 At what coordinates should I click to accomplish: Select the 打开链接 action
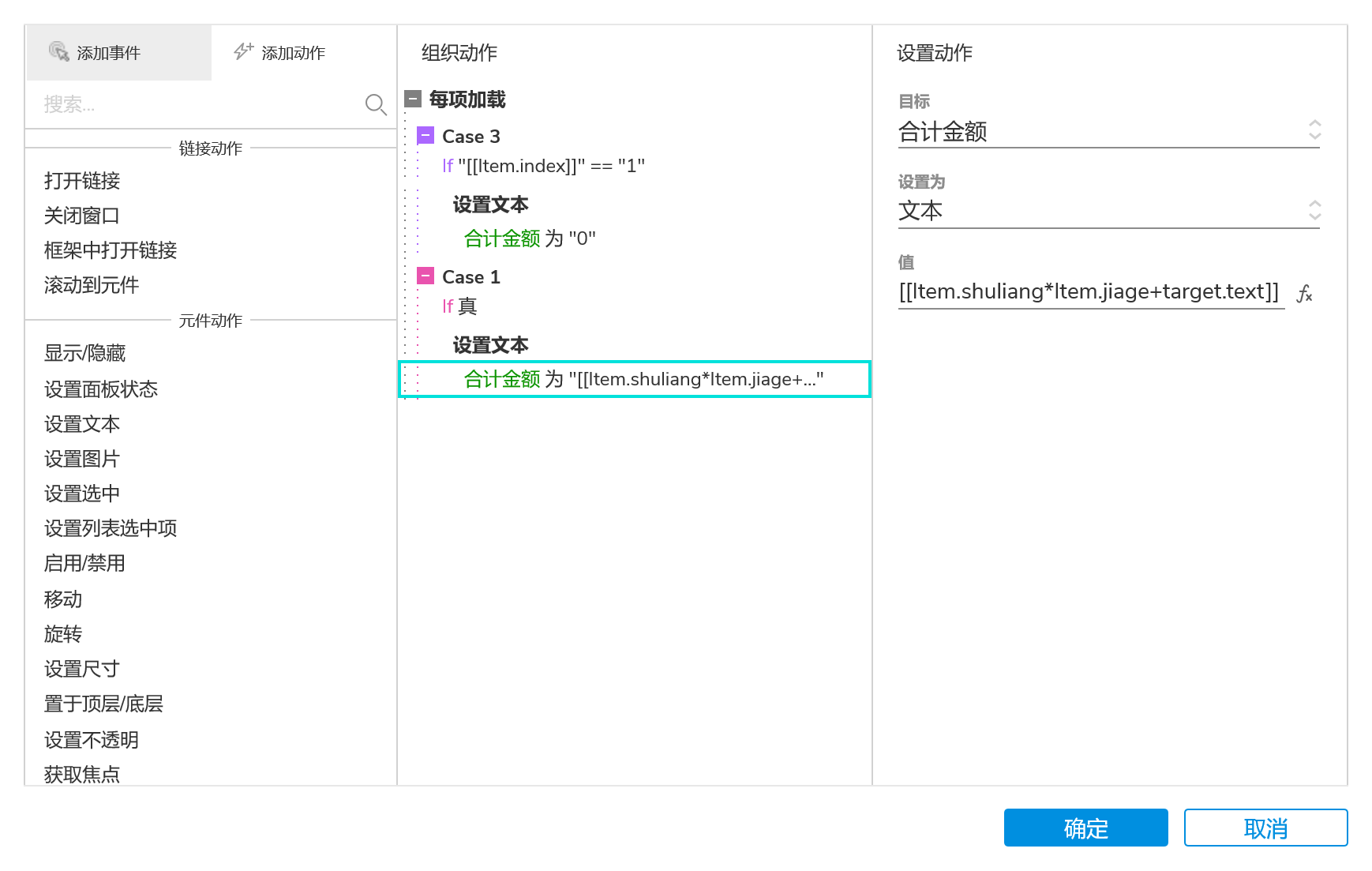(x=82, y=181)
